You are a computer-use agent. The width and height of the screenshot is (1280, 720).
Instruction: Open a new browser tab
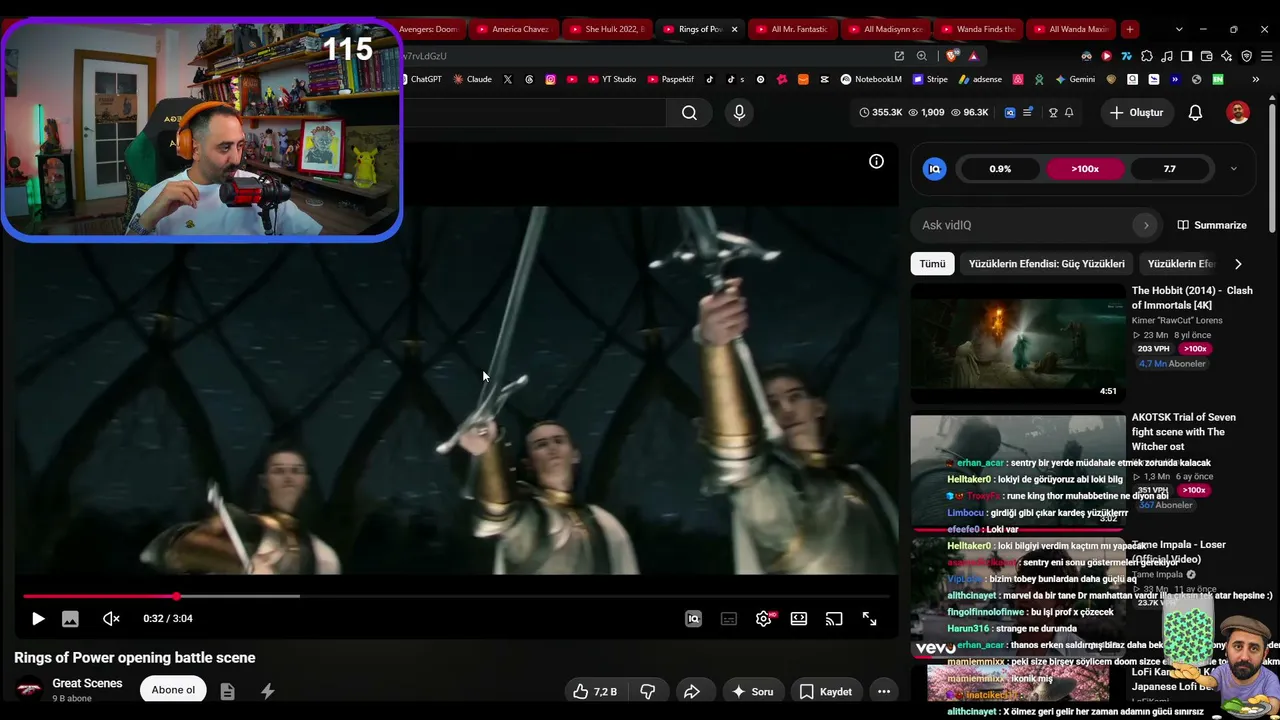pos(1129,29)
